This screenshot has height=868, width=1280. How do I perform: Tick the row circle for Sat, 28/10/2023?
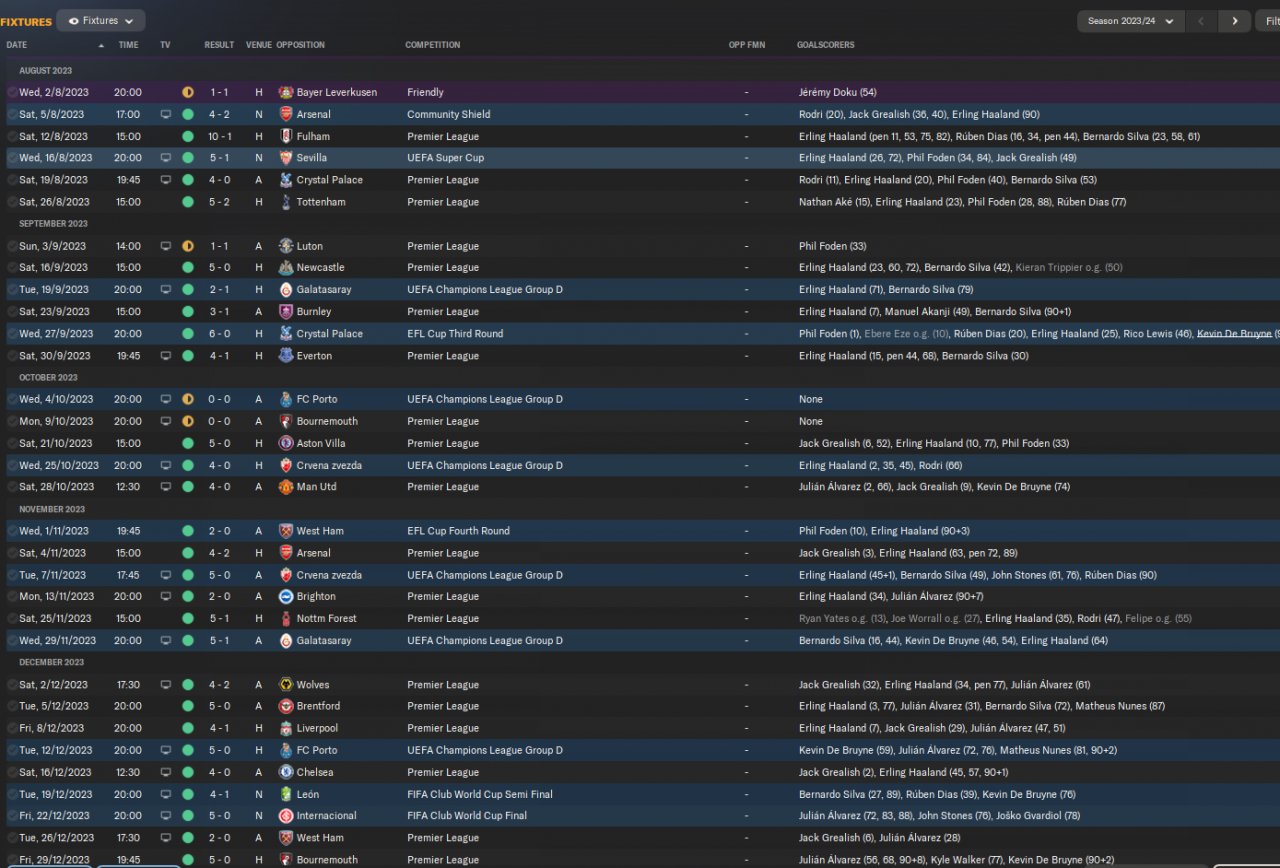[12, 487]
